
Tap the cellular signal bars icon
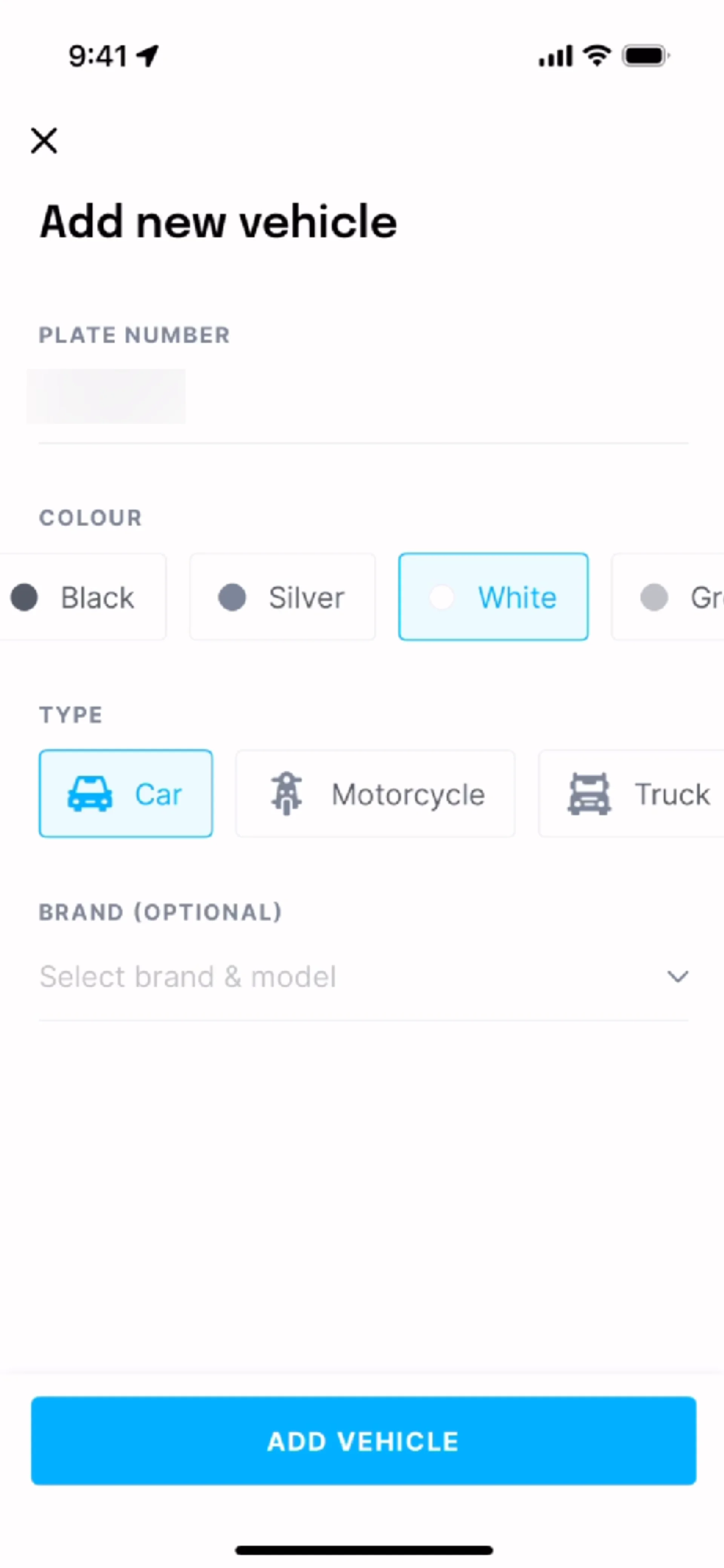(555, 56)
